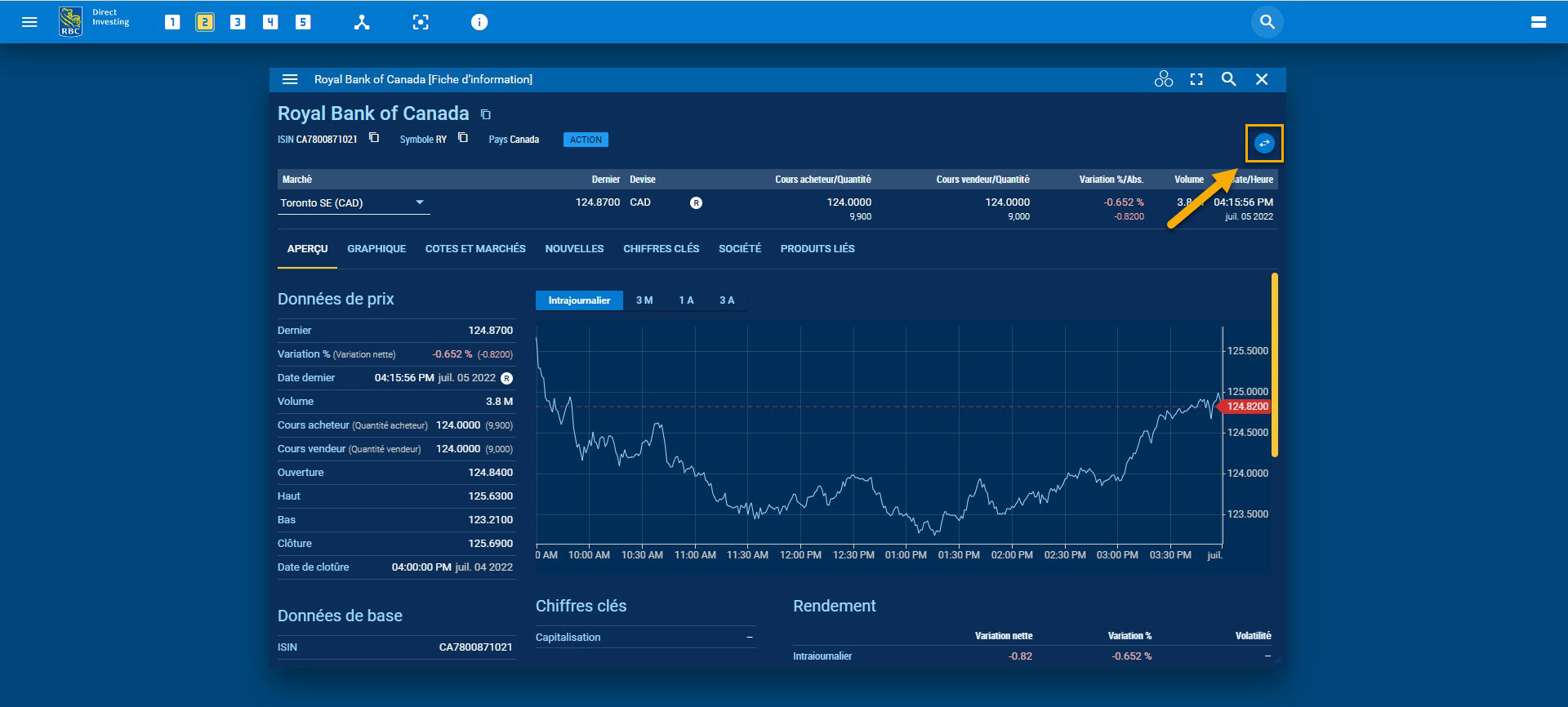Open the CHIFFRES CLÉS tab
The image size is (1568, 707).
point(661,249)
